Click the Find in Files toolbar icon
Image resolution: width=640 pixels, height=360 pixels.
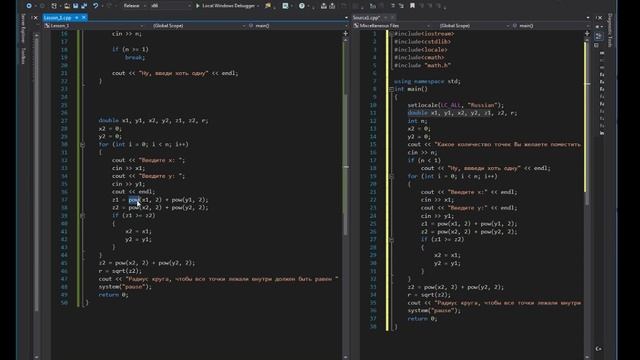click(x=268, y=6)
